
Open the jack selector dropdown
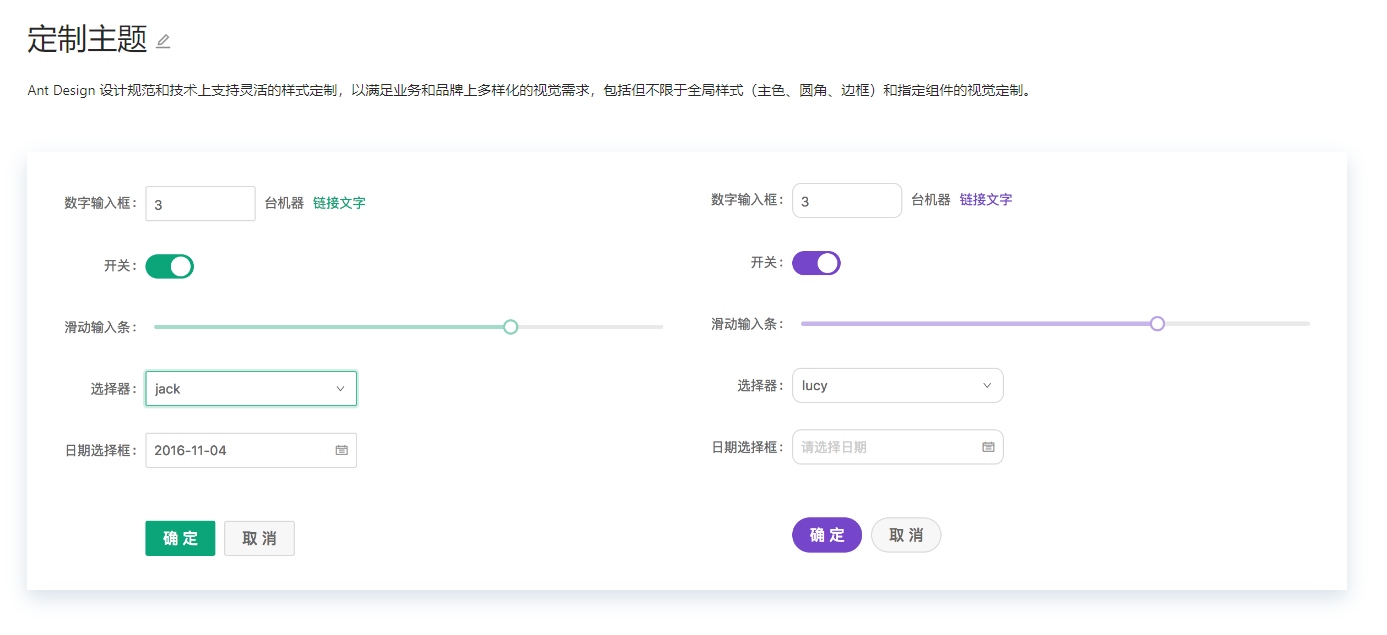240,389
